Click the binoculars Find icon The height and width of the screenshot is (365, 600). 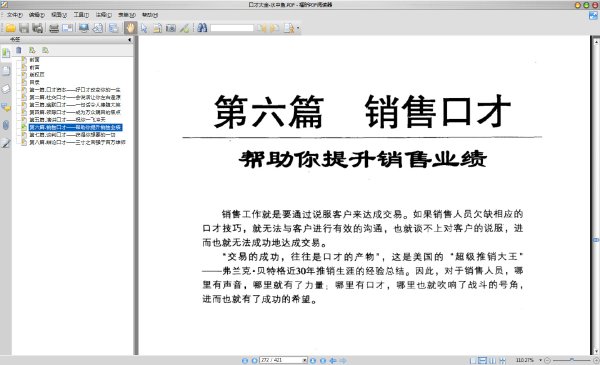(202, 28)
